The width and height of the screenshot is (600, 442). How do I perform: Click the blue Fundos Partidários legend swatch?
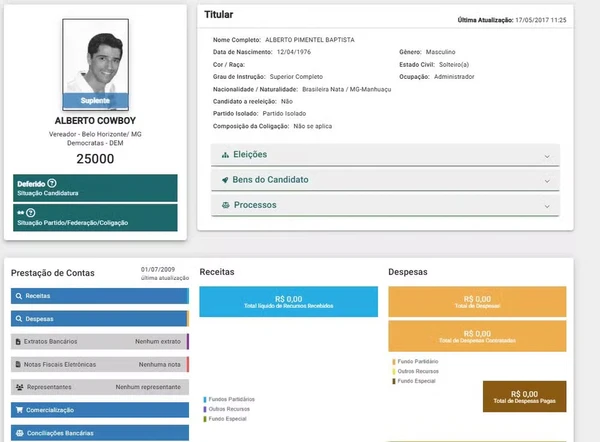[204, 399]
